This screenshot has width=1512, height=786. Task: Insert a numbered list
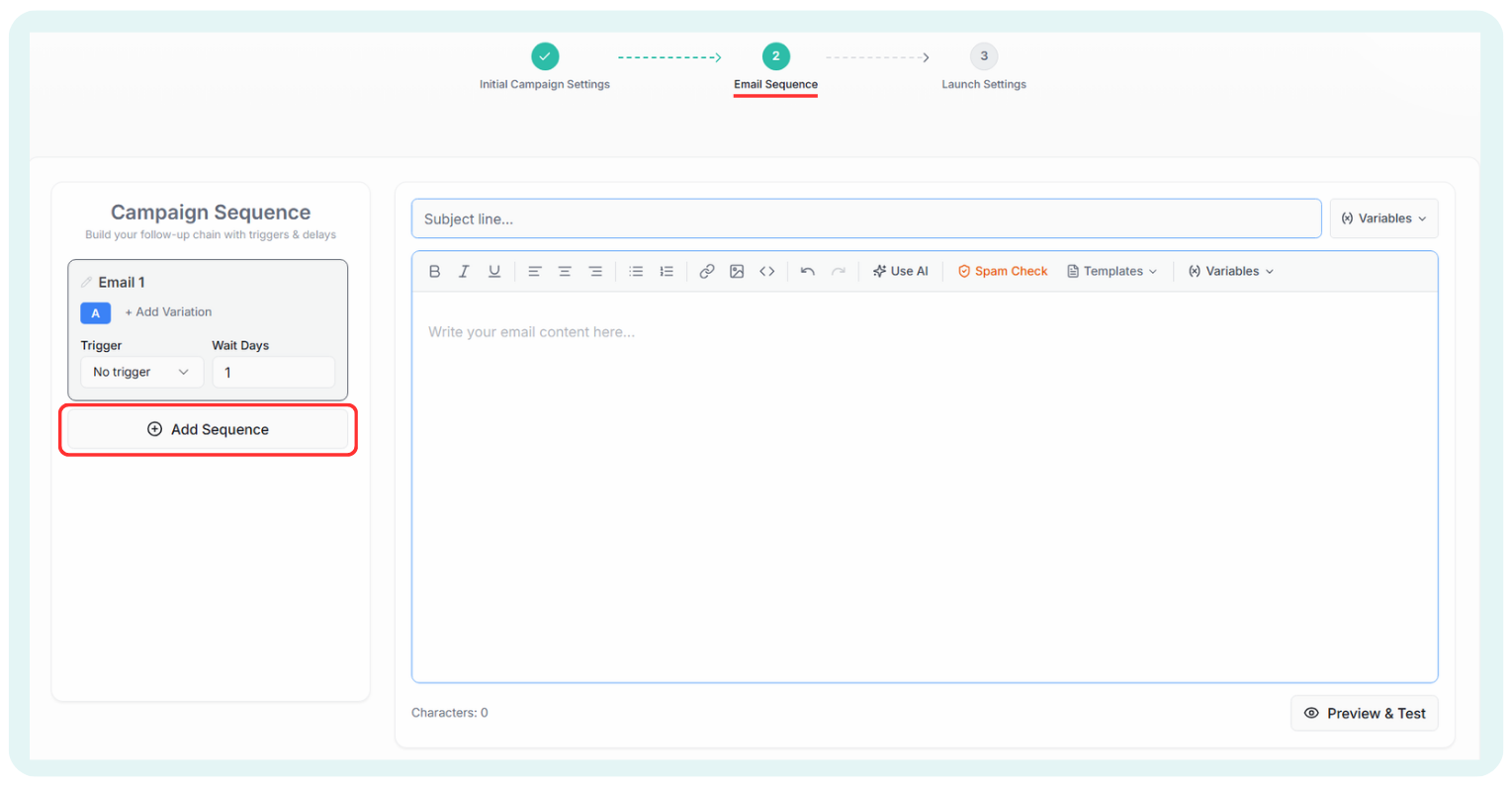coord(667,271)
